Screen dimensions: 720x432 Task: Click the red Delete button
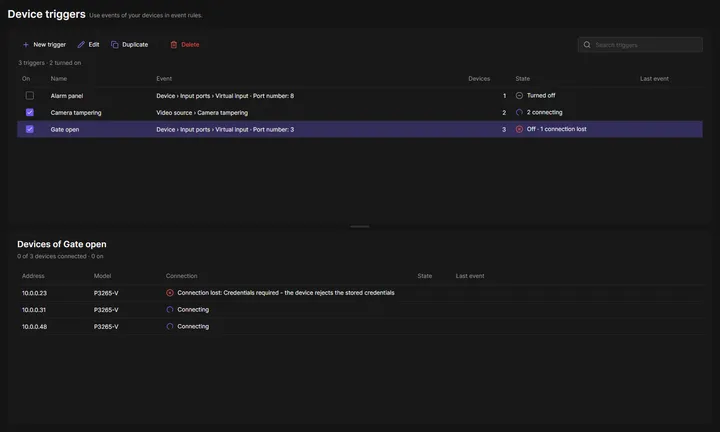[x=185, y=45]
